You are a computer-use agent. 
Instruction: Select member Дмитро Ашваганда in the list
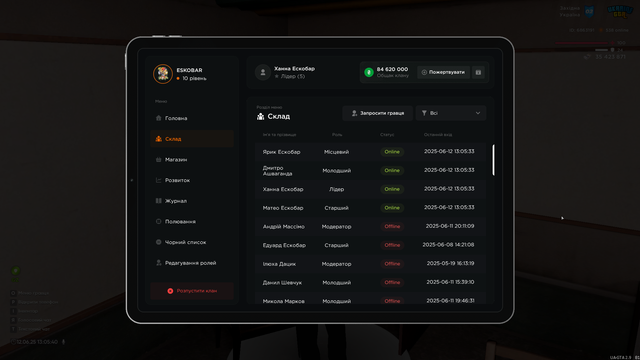278,171
